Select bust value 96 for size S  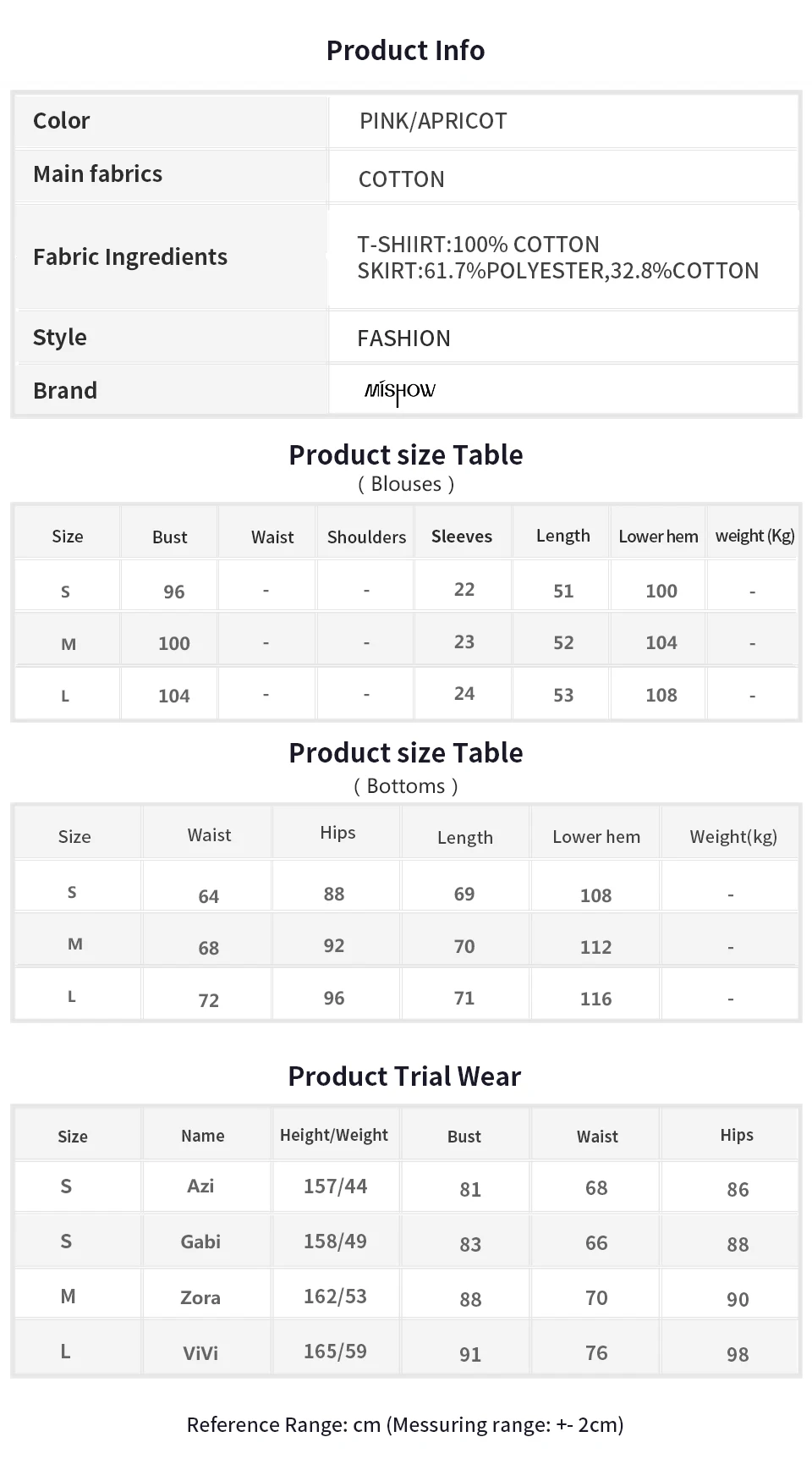[173, 592]
